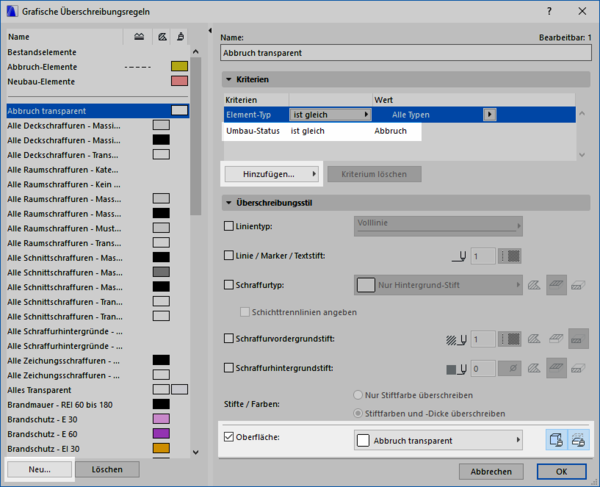Toggle cut fill icon for Schraffurvordergrundstift
600x487 pixels.
[x=578, y=339]
